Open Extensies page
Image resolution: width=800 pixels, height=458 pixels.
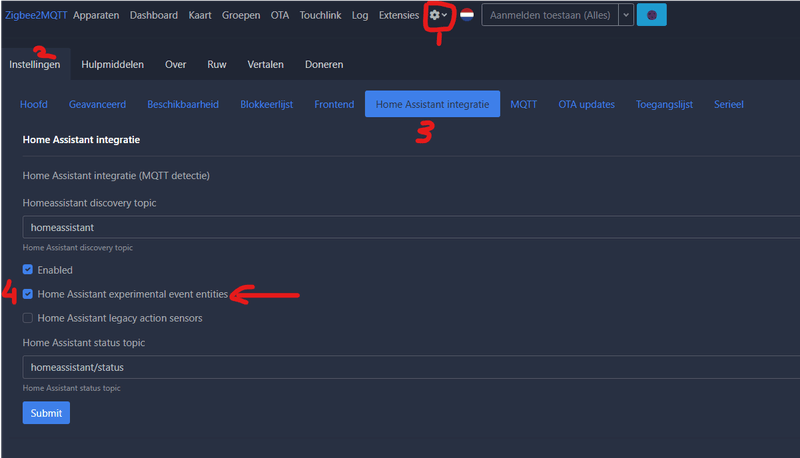[398, 15]
